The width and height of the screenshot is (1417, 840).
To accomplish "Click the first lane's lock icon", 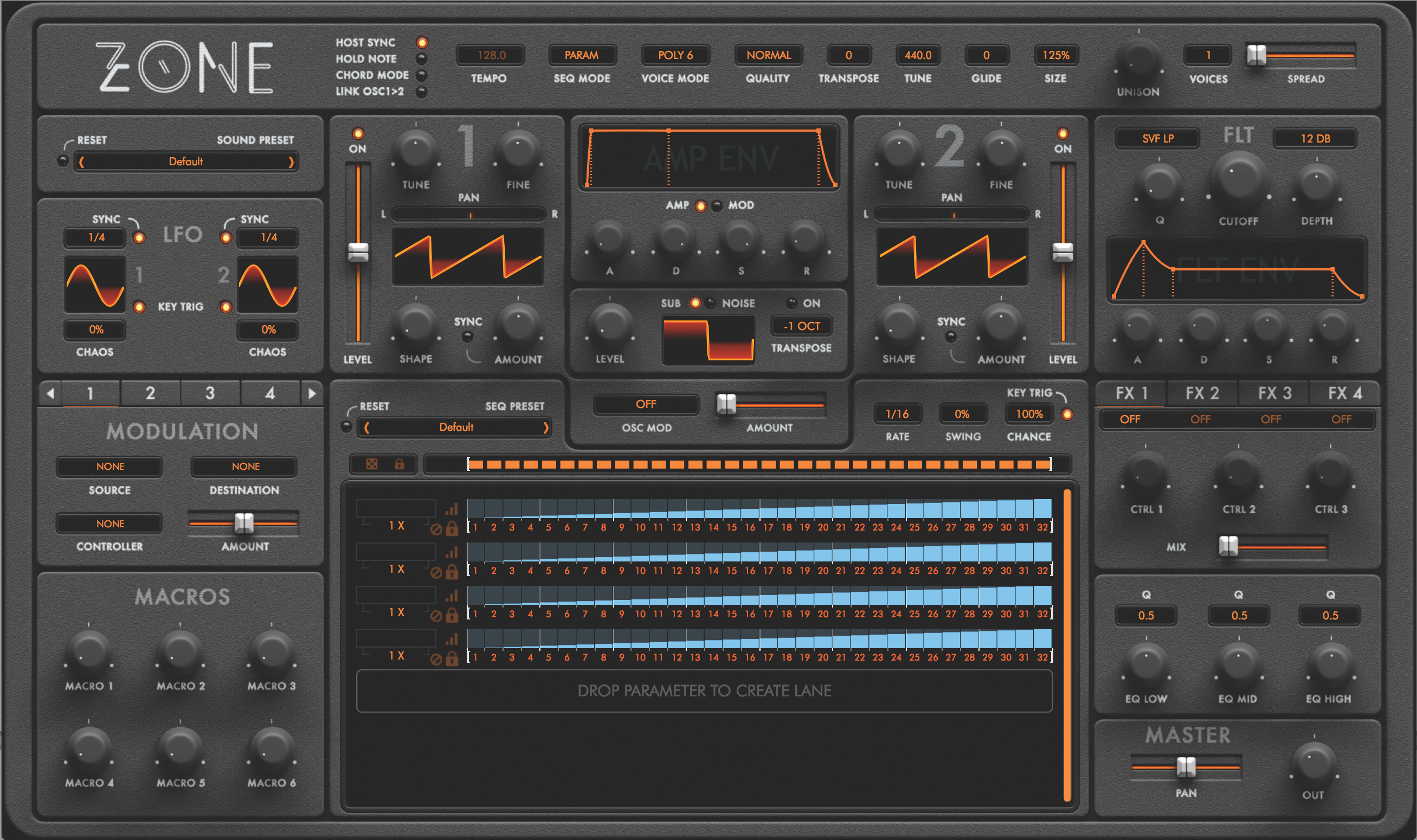I will click(x=451, y=529).
